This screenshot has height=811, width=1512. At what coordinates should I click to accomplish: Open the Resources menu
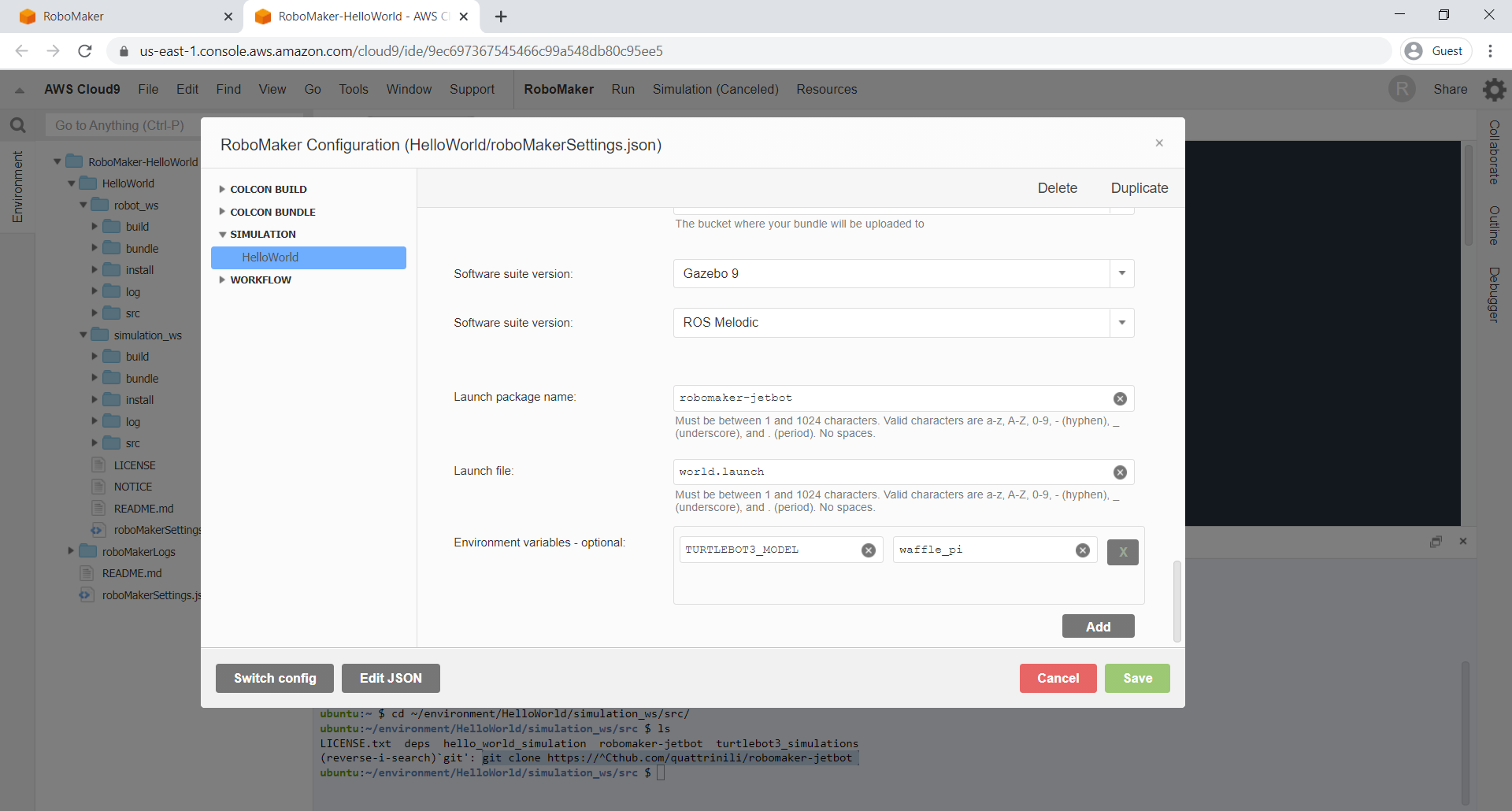pos(827,90)
